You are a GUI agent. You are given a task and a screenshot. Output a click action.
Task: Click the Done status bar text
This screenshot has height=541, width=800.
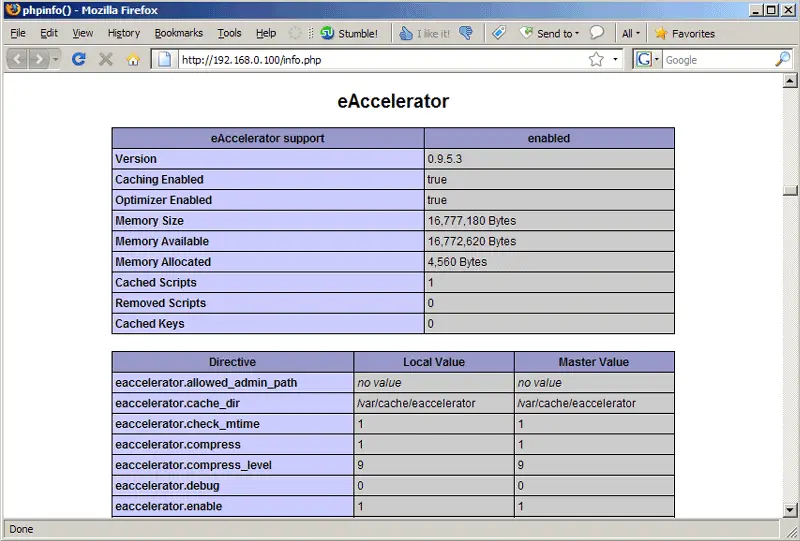coord(21,529)
